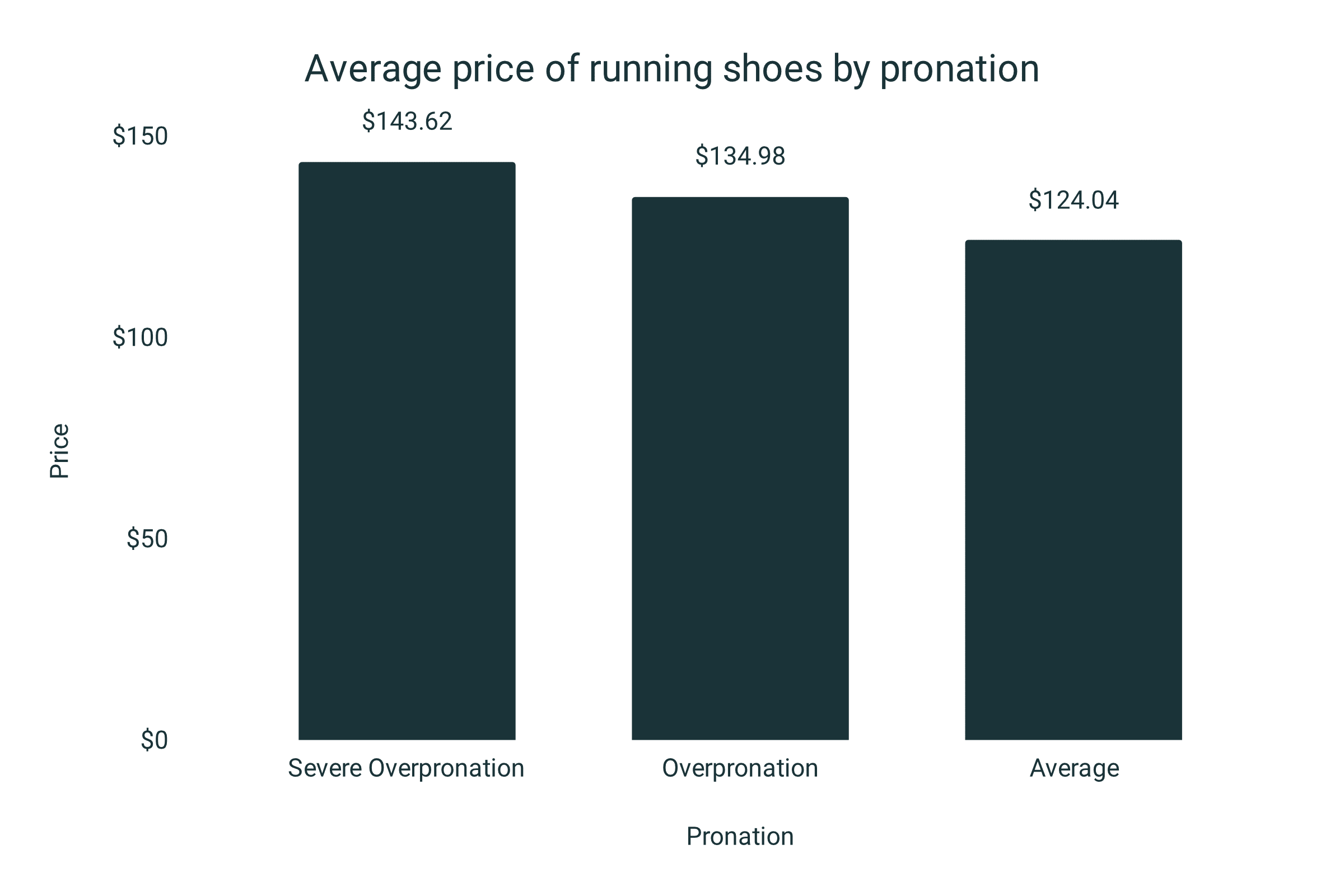Click the Pronation x-axis title
This screenshot has width=1344, height=896.
point(740,837)
